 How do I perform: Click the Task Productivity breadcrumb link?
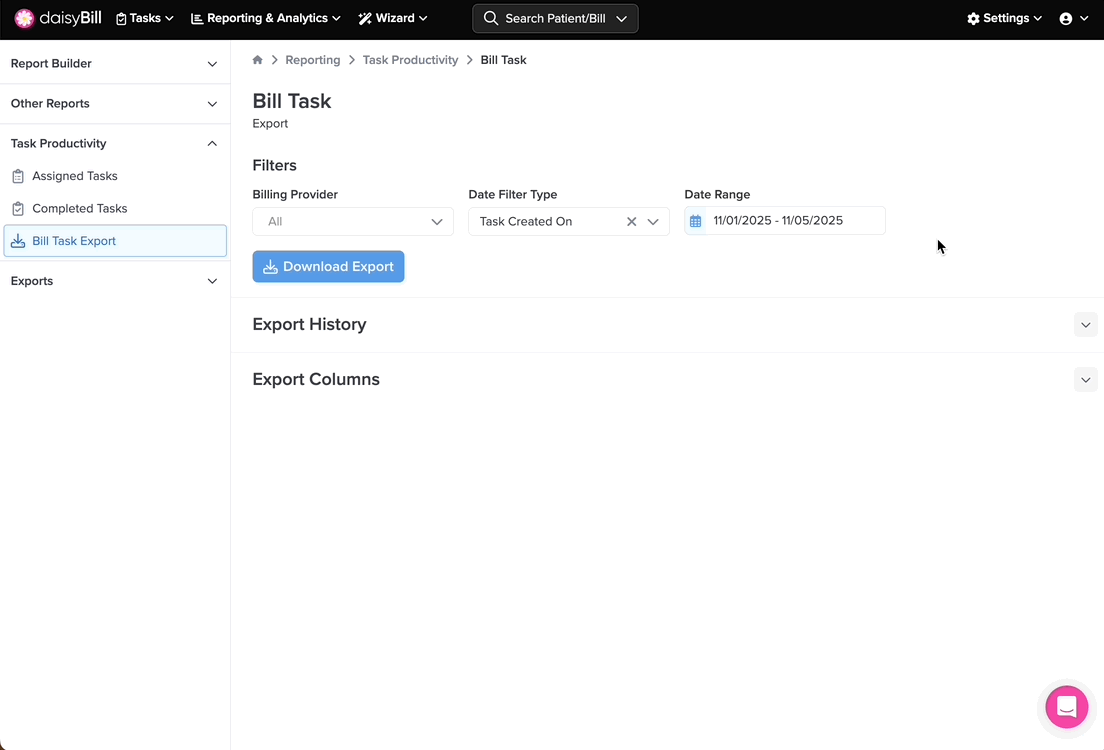coord(410,60)
